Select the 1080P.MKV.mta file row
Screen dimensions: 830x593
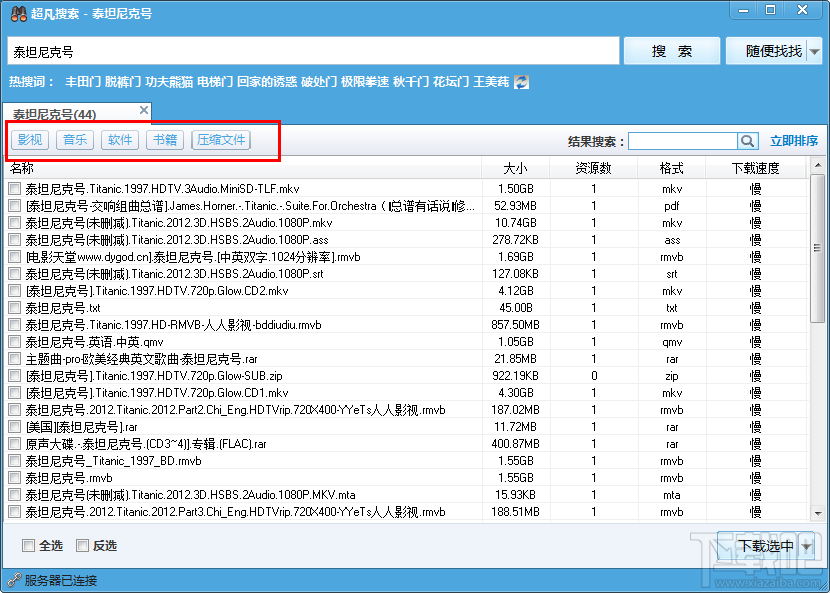coord(405,495)
